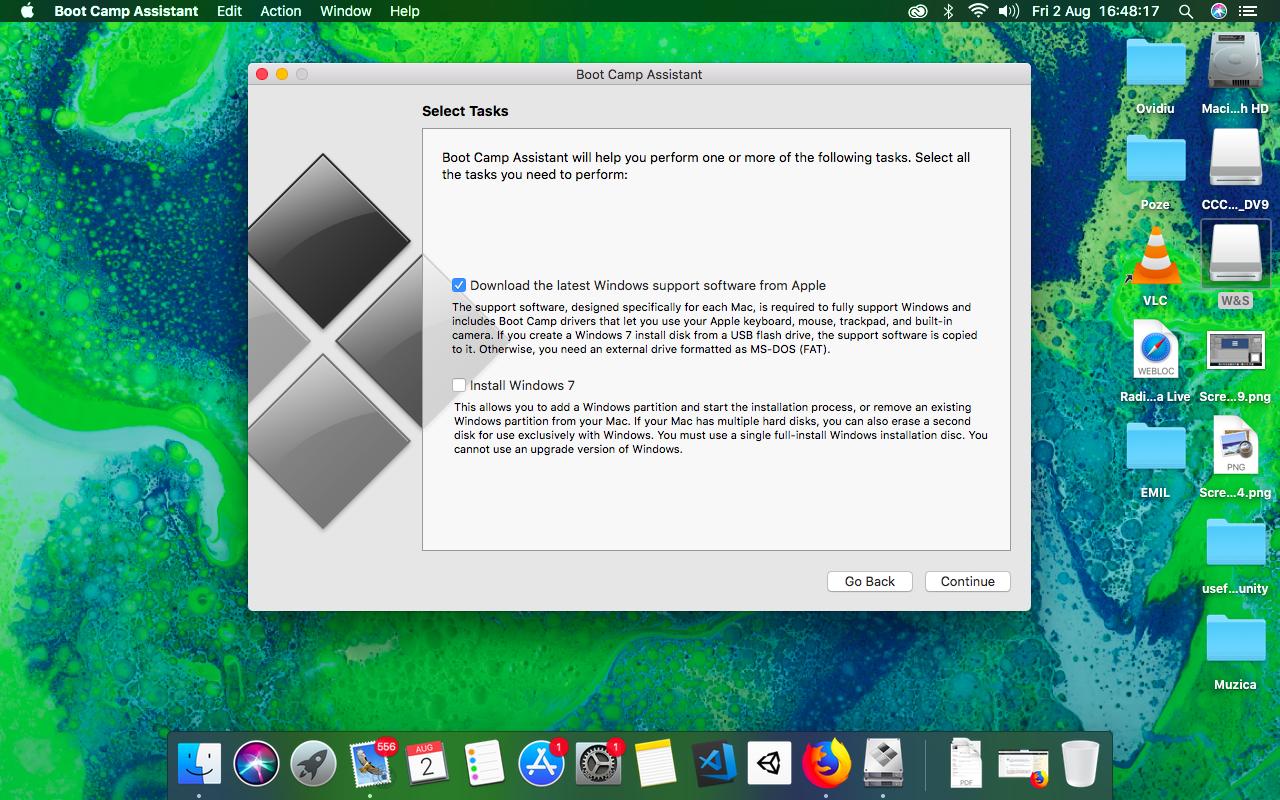Screen dimensions: 1280x800
Task: Click the Bluetooth status icon
Action: point(948,11)
